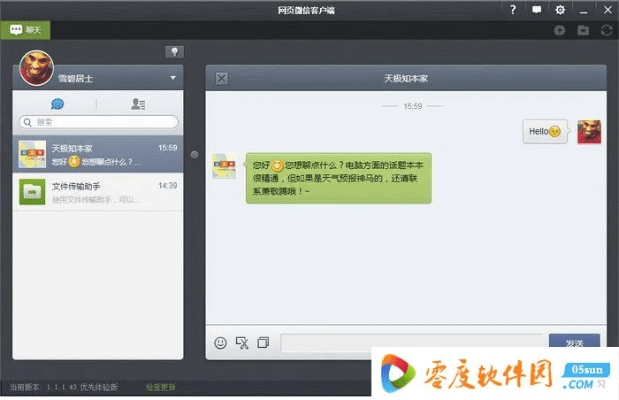Click the 15:59 timestamp in chat list
Viewport: 619px width, 400px height.
167,148
